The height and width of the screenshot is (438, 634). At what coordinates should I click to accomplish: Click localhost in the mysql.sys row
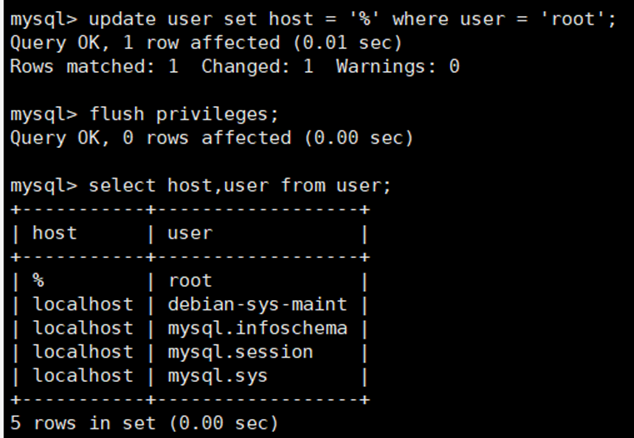(82, 376)
